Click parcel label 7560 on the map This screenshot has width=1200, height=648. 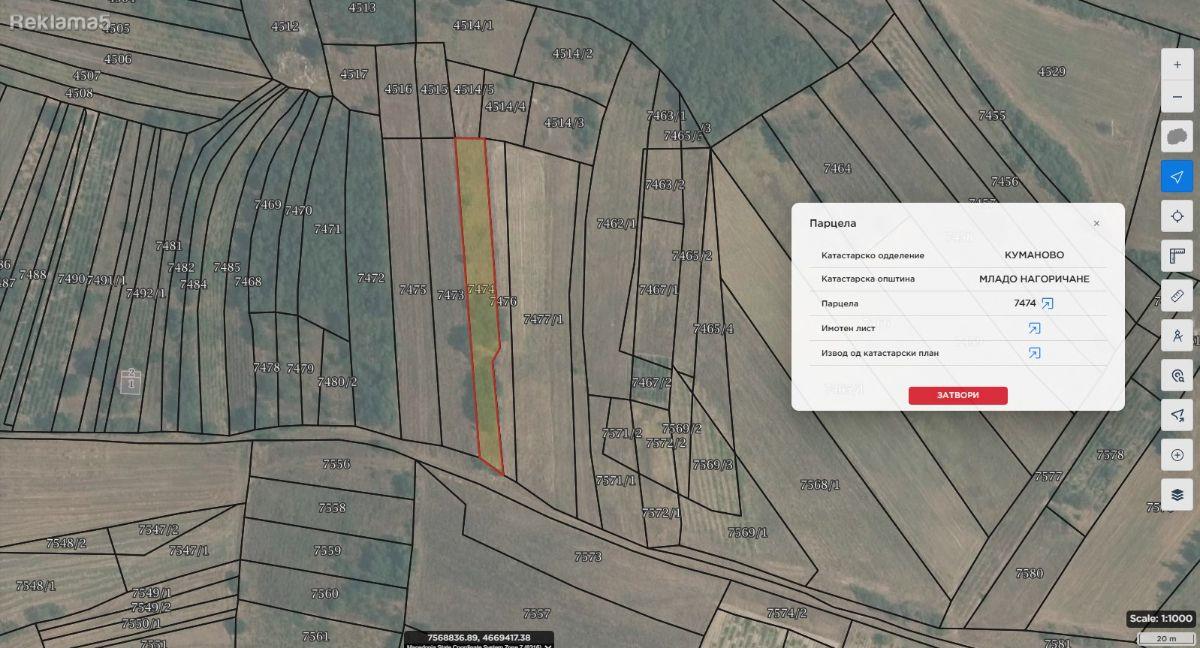coord(324,593)
